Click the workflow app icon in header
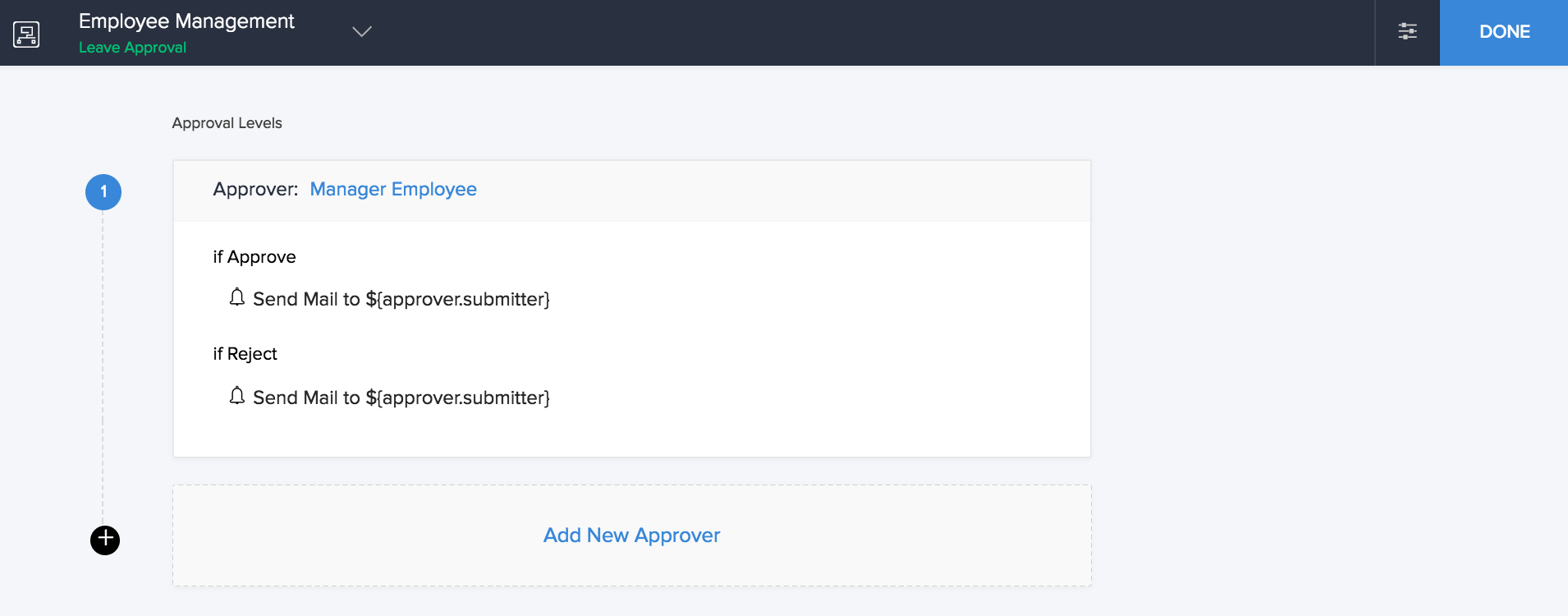The image size is (1568, 616). click(26, 34)
